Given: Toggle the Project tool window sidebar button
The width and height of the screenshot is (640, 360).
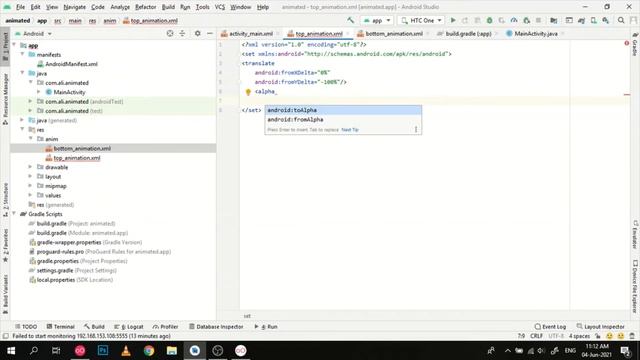Looking at the screenshot, I should [5, 46].
